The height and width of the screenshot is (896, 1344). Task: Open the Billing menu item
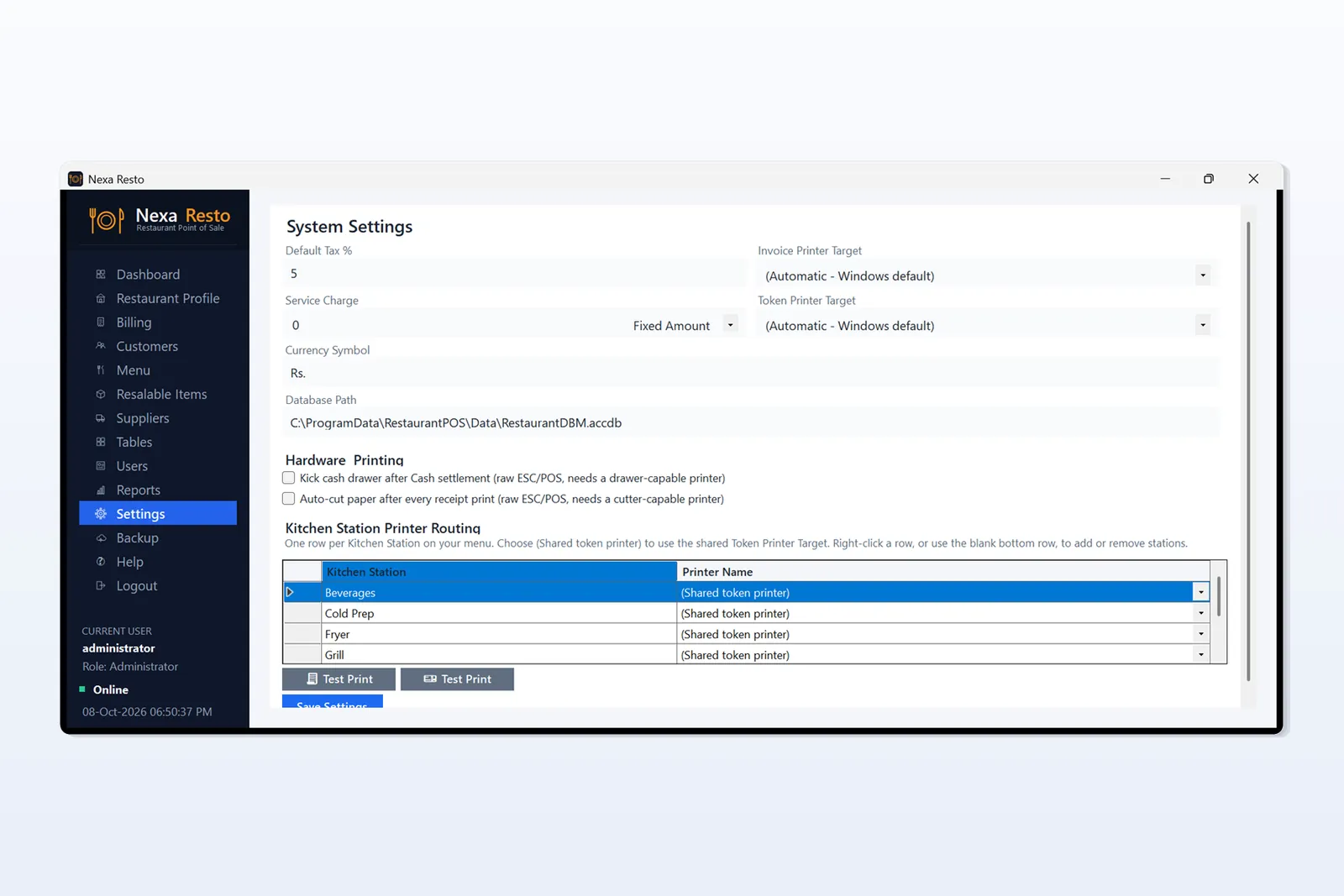(x=158, y=322)
